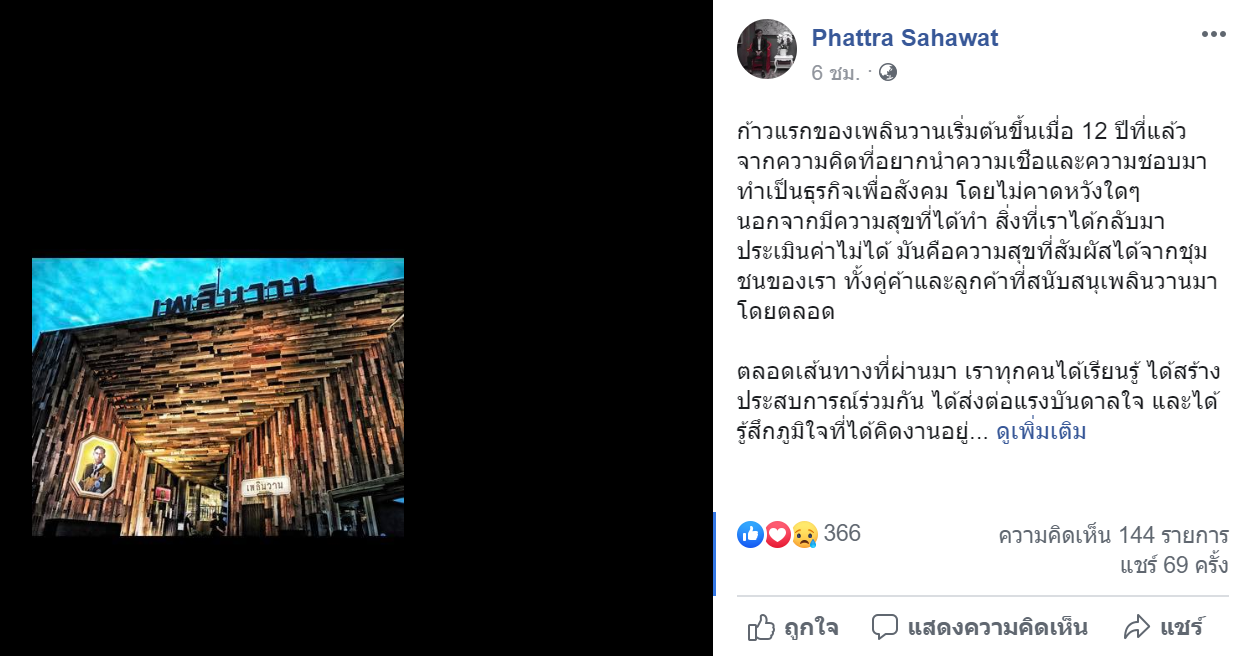This screenshot has height=656, width=1246.
Task: Click the red heart Love reaction icon
Action: pos(777,535)
